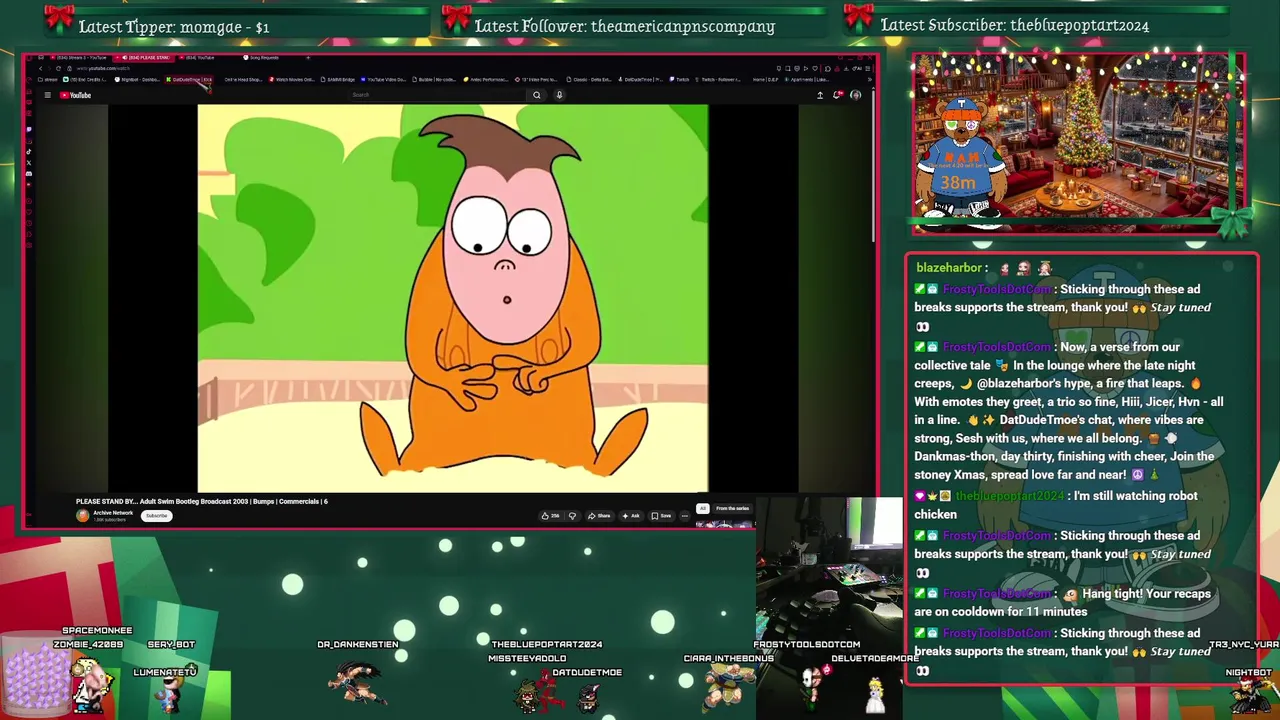Open Archive Network channel name link
This screenshot has height=720, width=1280.
(x=113, y=513)
